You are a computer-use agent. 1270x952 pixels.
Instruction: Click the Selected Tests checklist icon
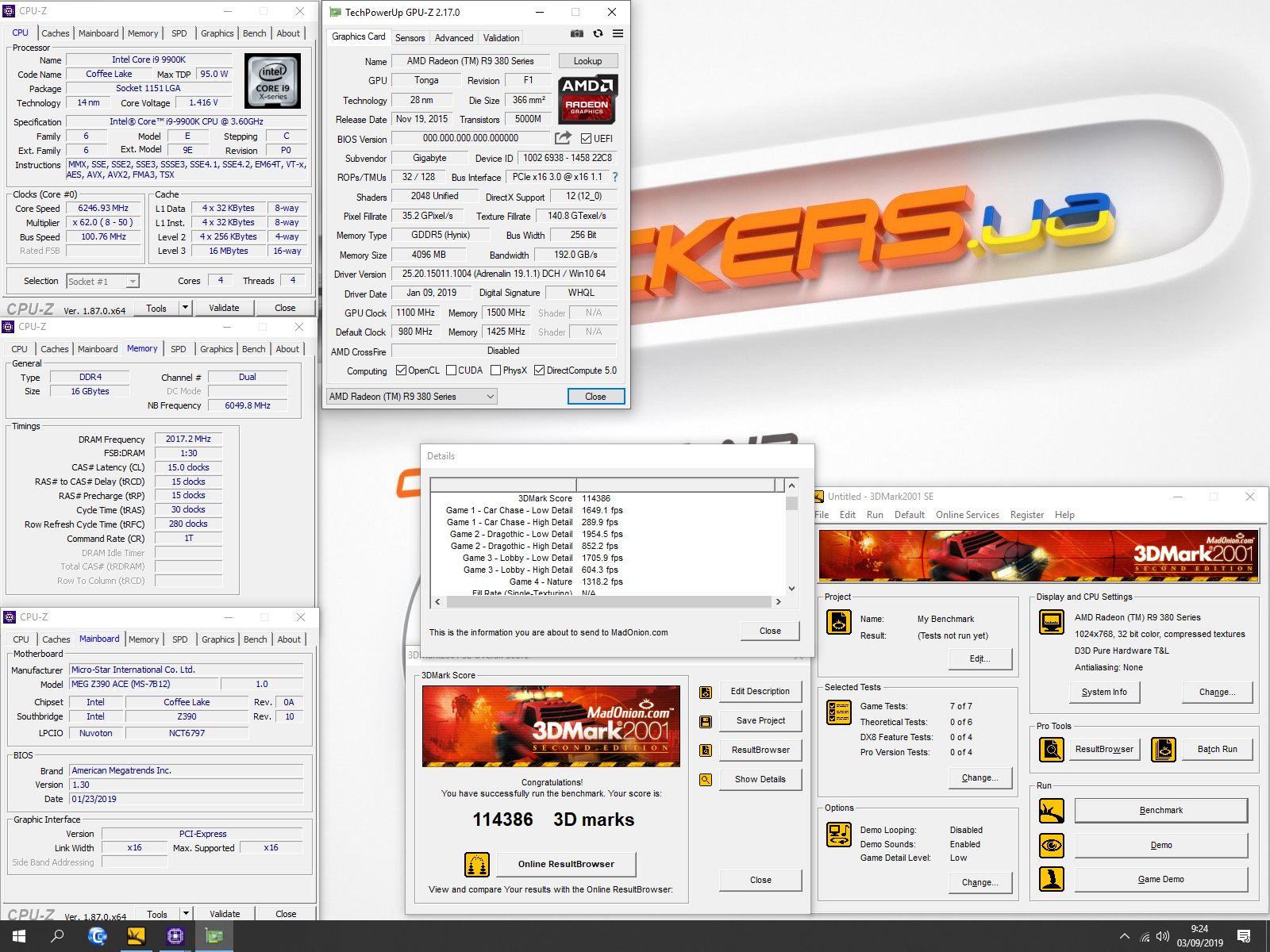(839, 712)
